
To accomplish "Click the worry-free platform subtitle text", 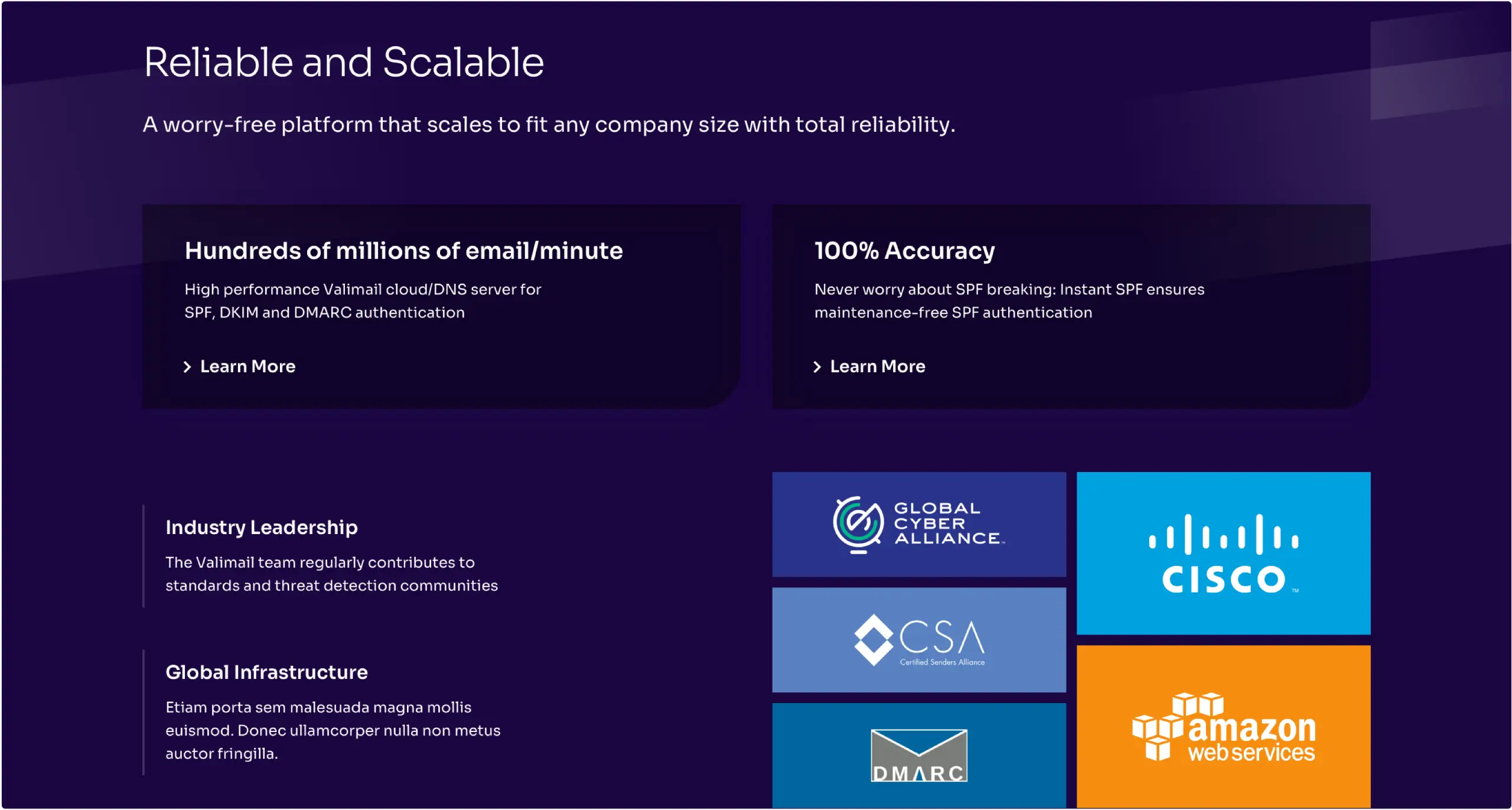I will point(549,125).
